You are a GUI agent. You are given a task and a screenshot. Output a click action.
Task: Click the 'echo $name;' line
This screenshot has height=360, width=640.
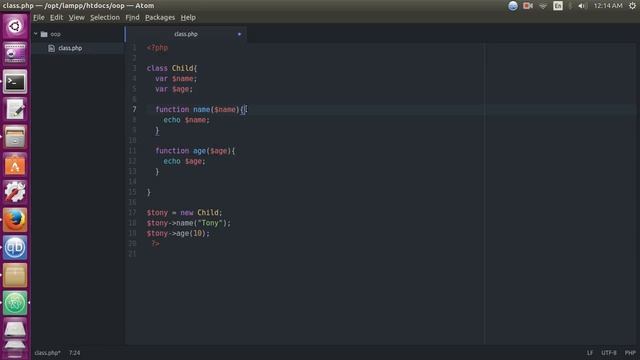[187, 120]
